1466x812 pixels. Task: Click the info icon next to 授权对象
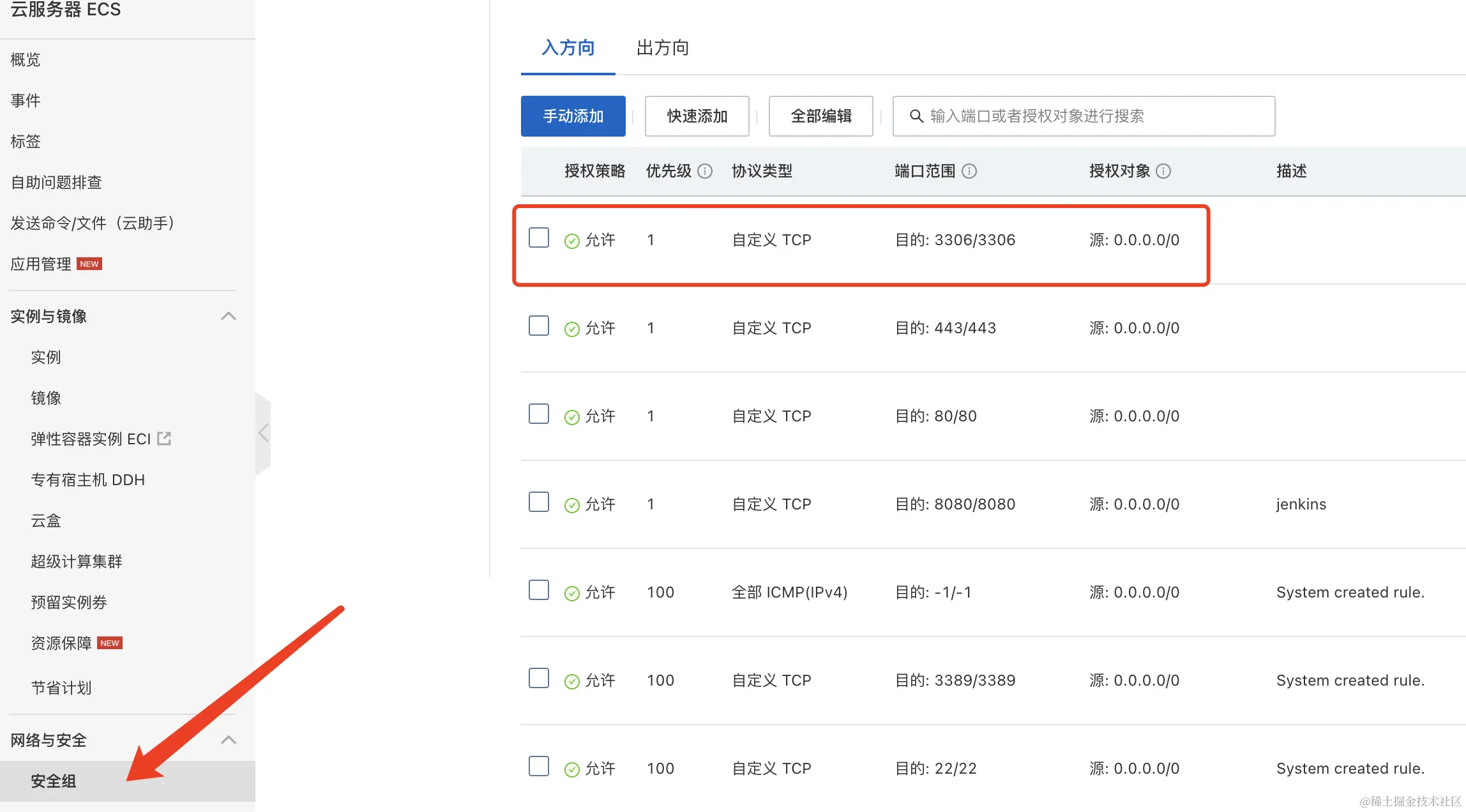(1163, 171)
